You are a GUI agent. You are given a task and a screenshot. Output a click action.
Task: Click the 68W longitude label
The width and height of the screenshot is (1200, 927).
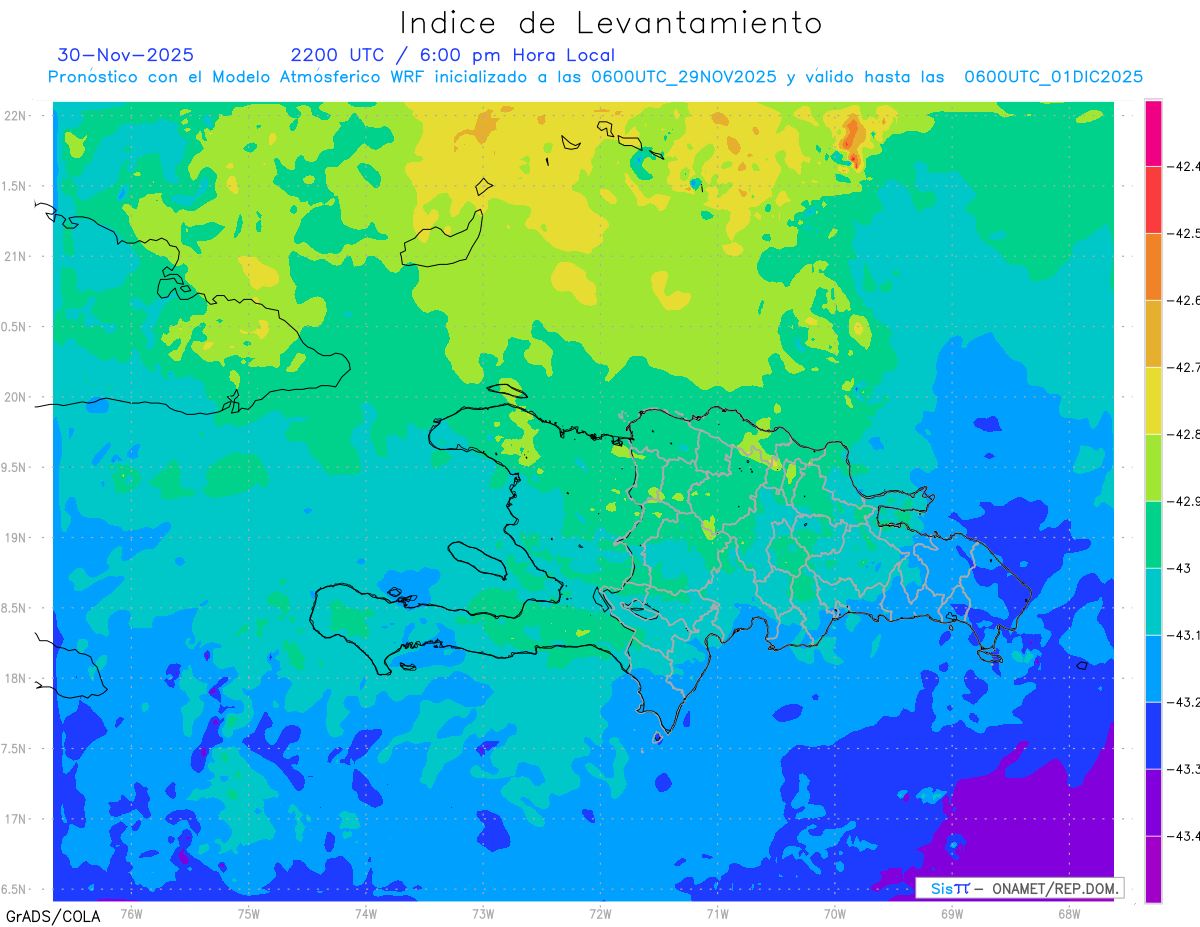(x=1069, y=913)
